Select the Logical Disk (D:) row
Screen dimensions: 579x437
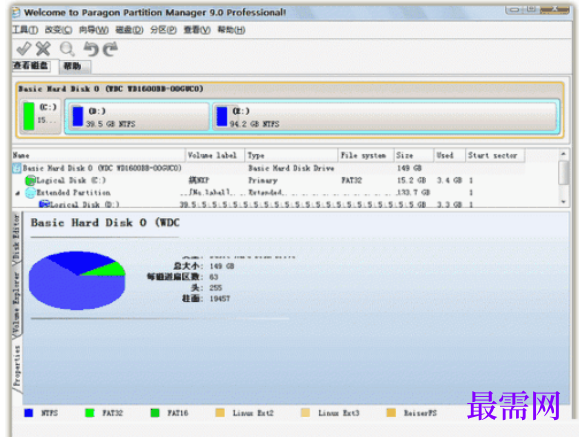point(268,204)
